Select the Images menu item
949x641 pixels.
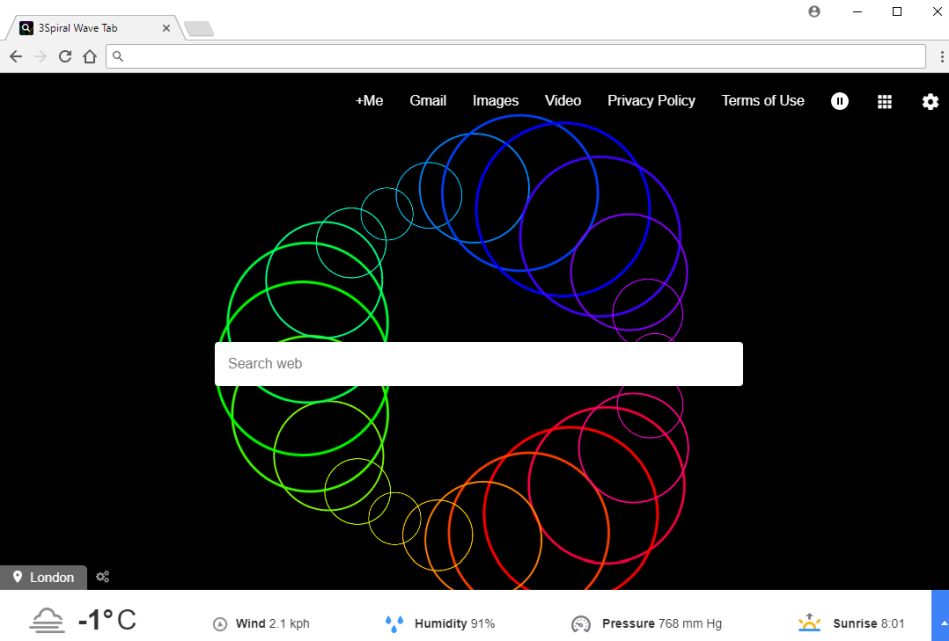[x=495, y=100]
